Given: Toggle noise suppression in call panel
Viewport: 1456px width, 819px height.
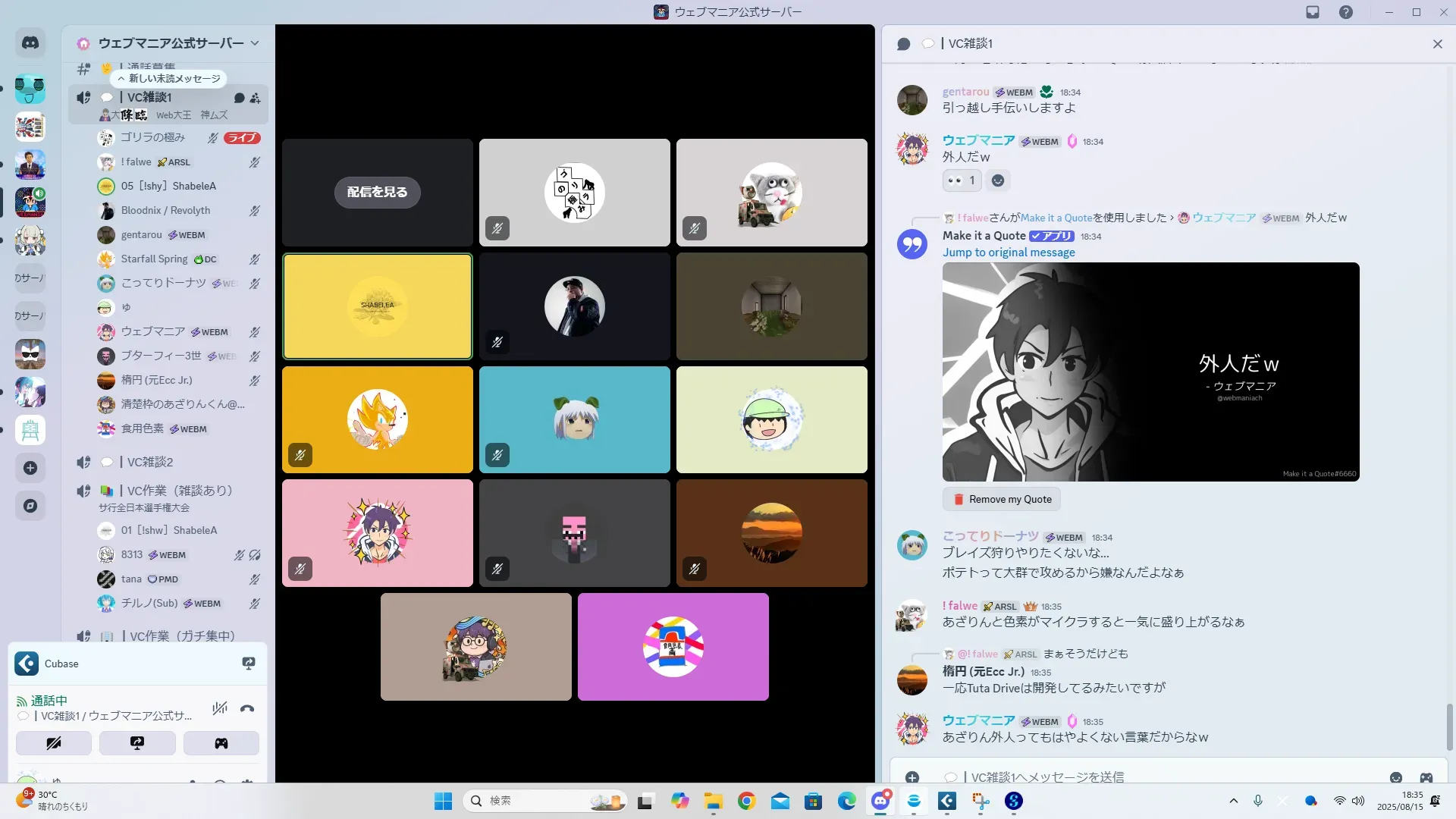Looking at the screenshot, I should (x=220, y=708).
